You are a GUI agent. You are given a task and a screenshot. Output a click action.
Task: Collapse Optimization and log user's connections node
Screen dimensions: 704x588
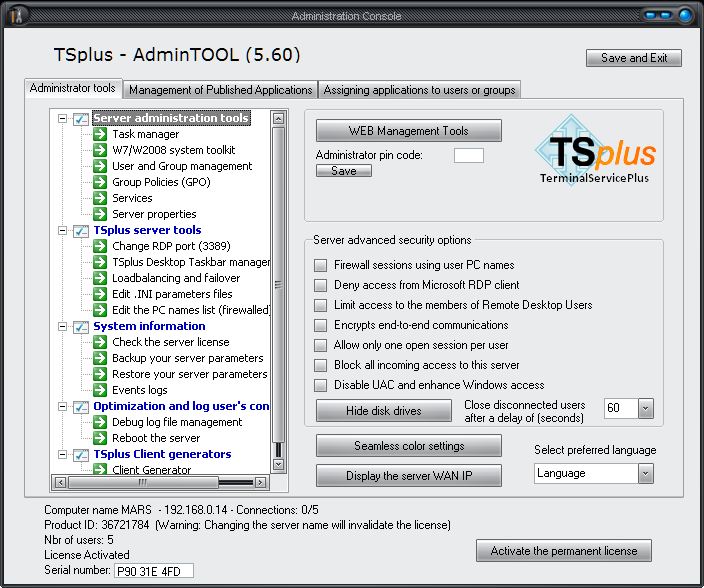coord(62,407)
